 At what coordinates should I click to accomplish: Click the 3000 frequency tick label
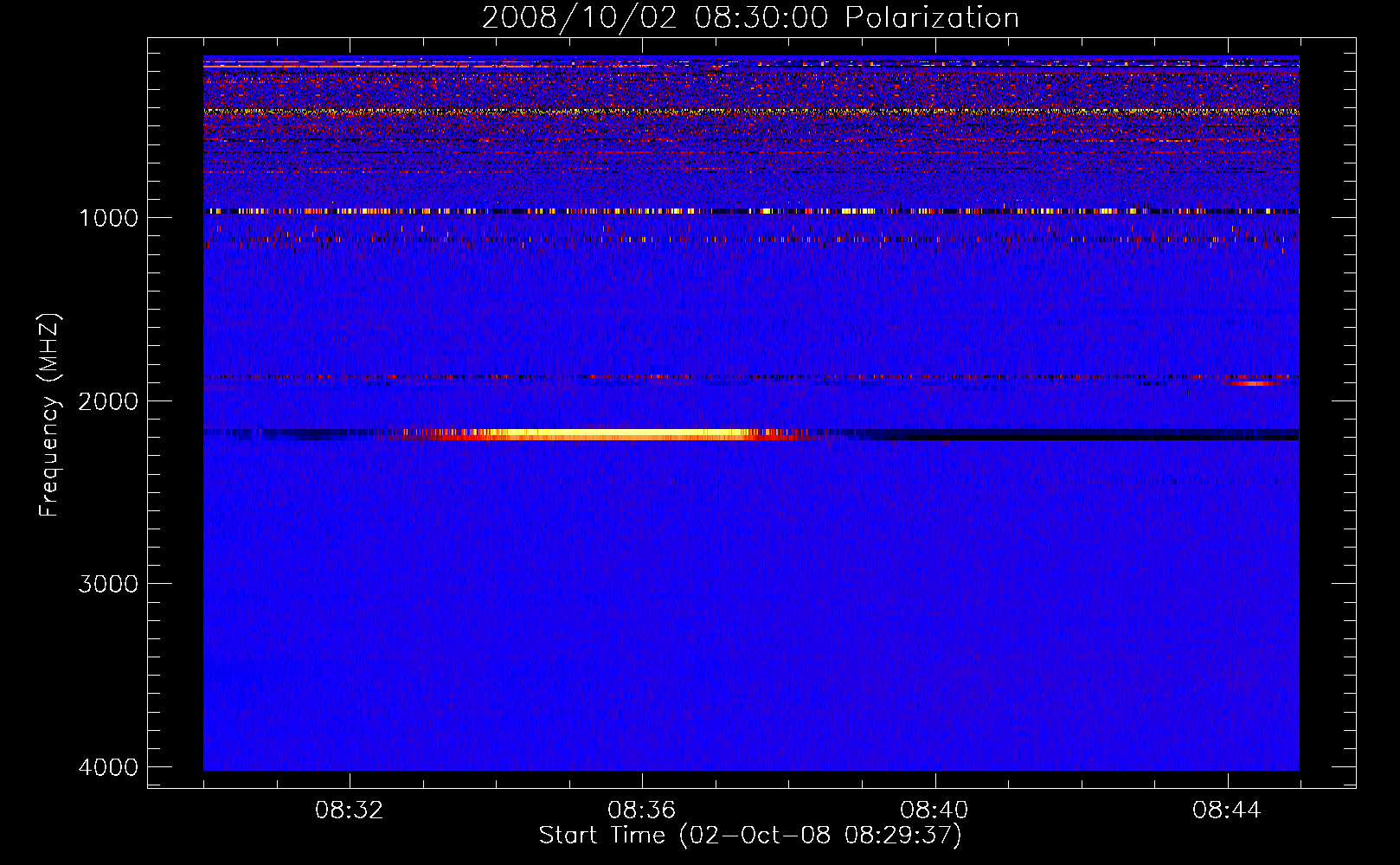[x=108, y=584]
